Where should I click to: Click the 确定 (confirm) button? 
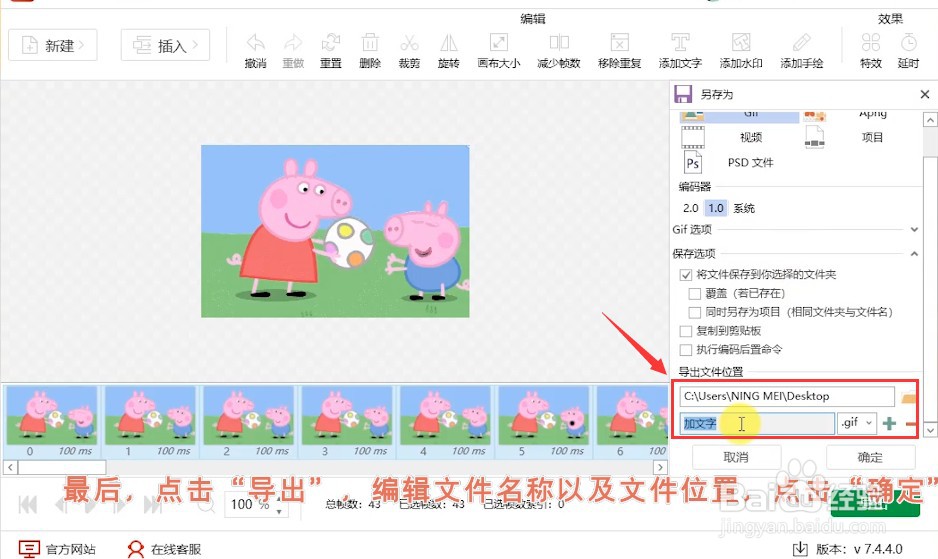pyautogui.click(x=870, y=457)
